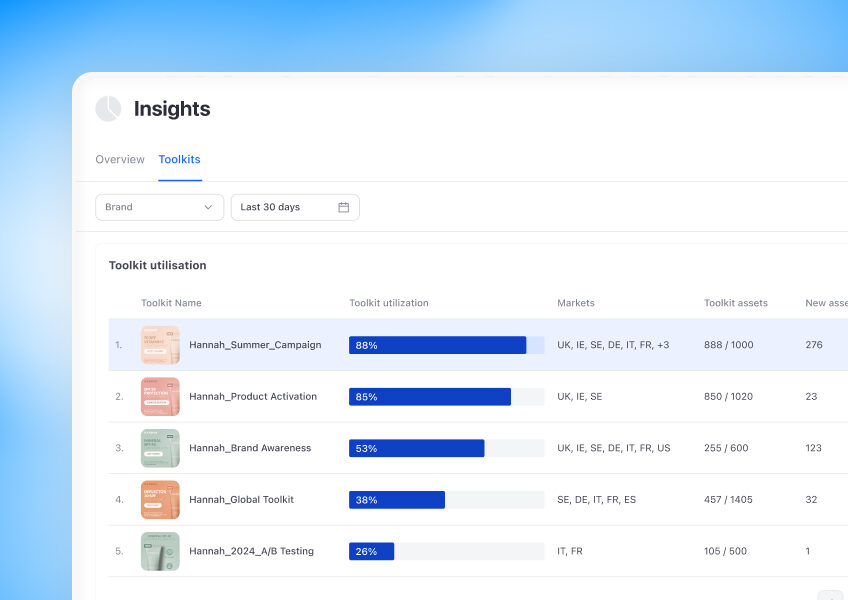
Task: Open the Hannah_Global Toolkit thumbnail
Action: (160, 499)
